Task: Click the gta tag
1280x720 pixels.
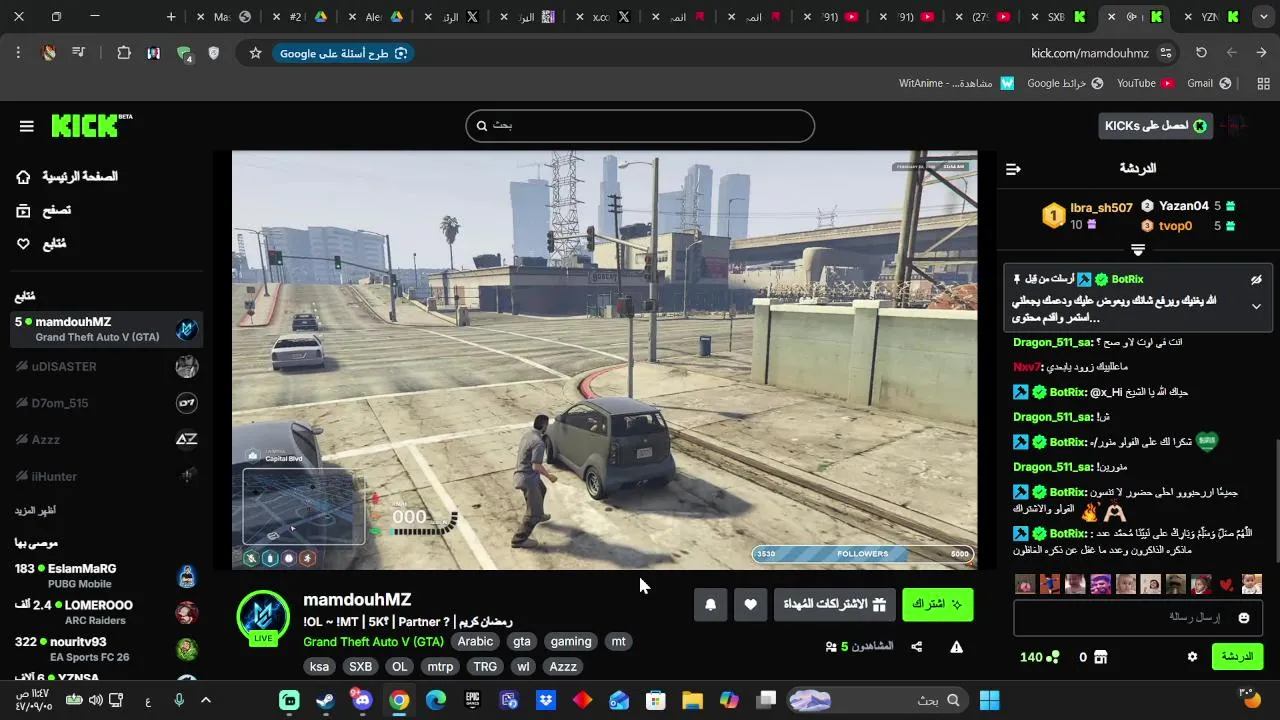Action: tap(521, 642)
